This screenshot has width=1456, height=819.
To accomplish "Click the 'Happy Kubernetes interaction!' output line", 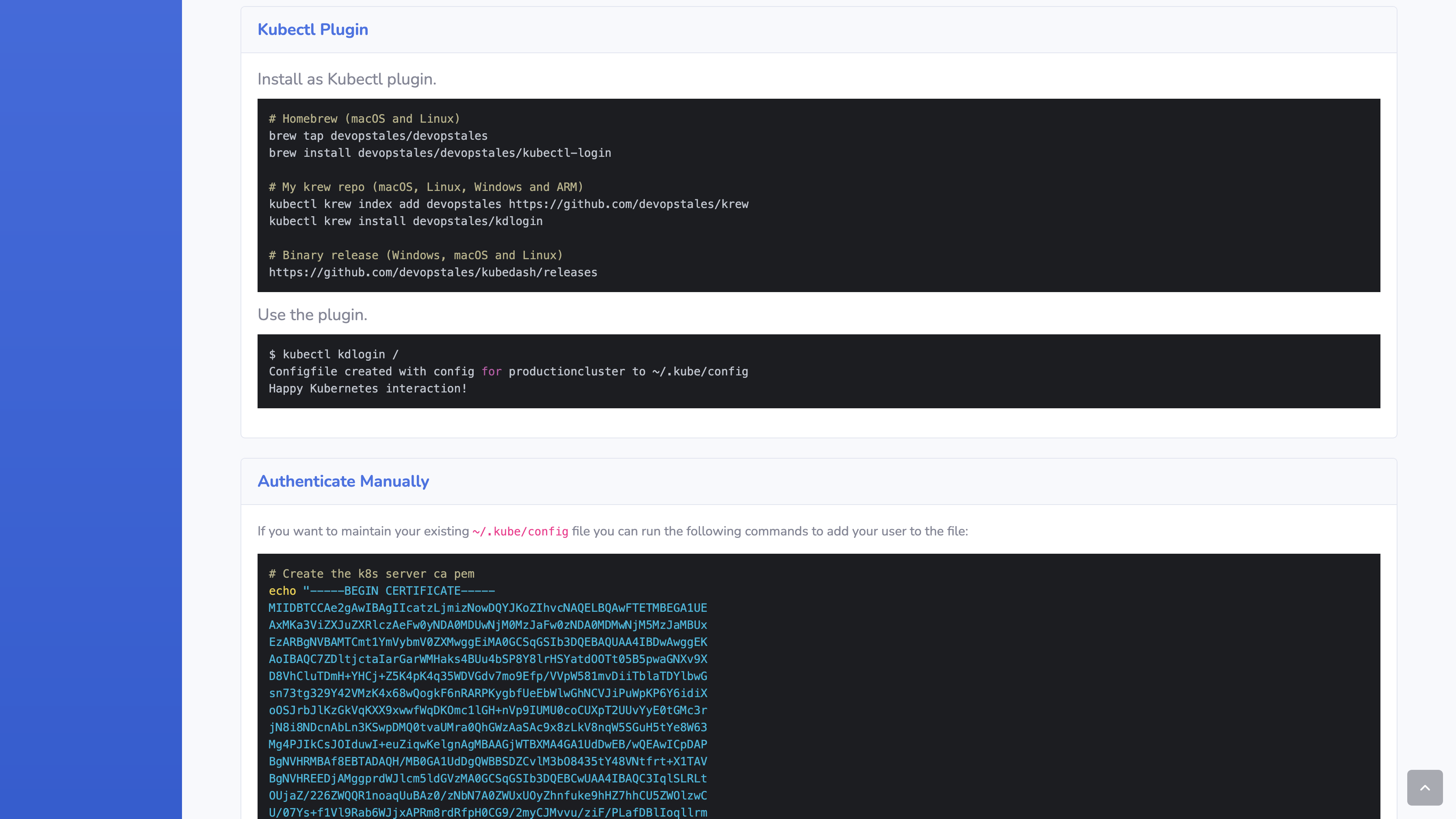I will (367, 388).
